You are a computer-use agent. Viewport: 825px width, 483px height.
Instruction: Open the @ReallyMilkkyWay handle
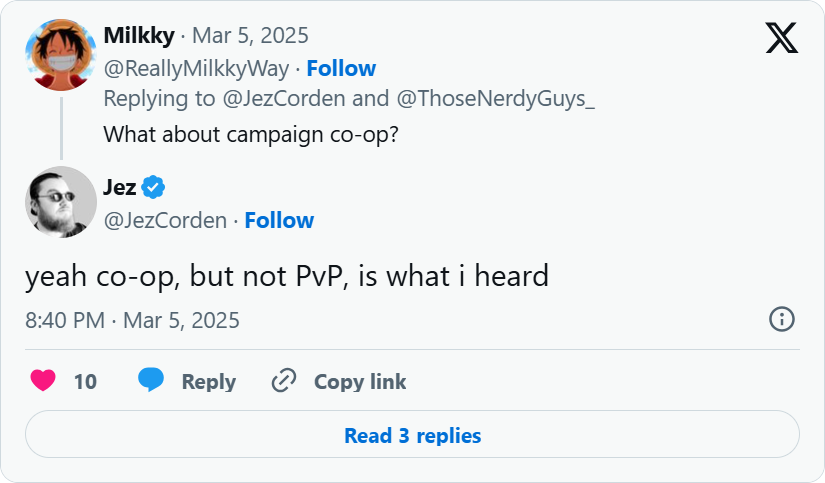196,68
